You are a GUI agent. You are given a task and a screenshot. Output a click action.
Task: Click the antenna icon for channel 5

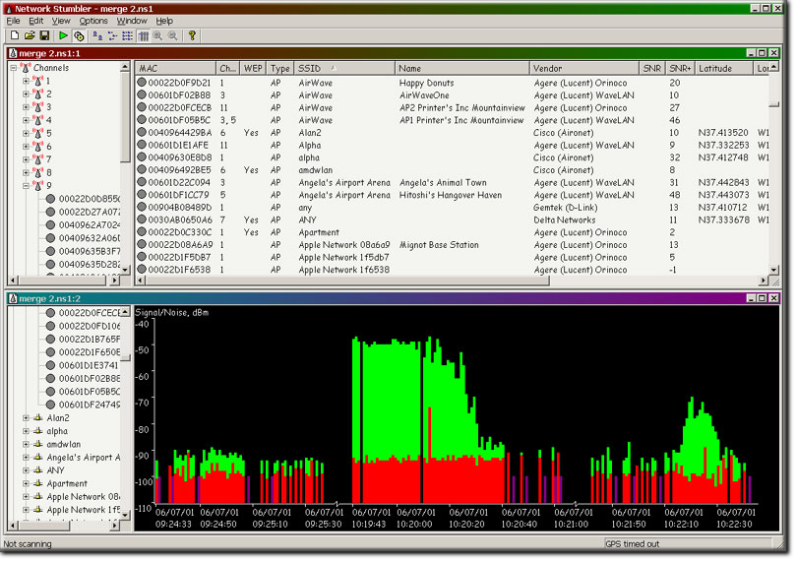(x=38, y=133)
